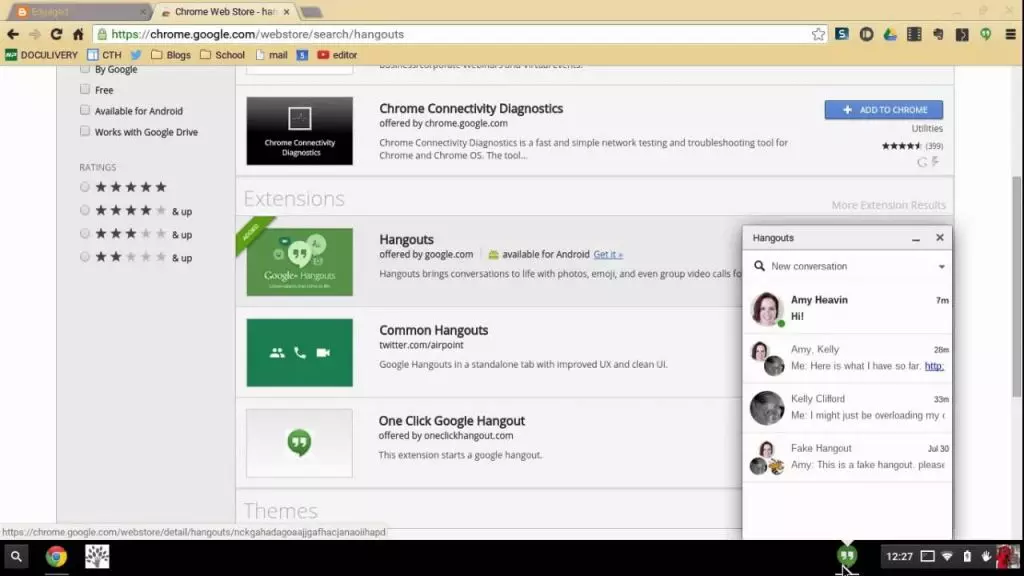Open the Twitter bookmark icon
This screenshot has height=576, width=1024.
tap(136, 55)
